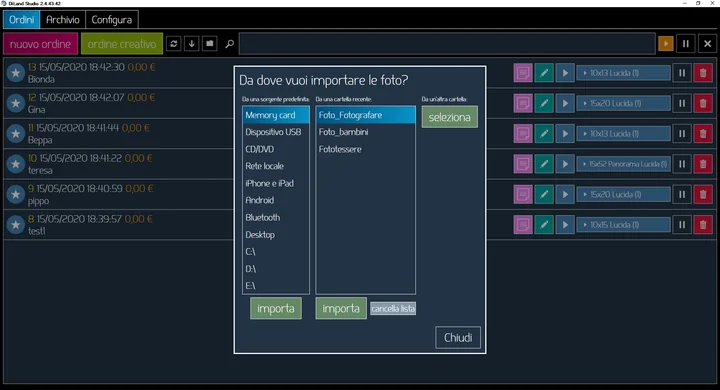
Task: Click the download arrow icon in toolbar
Action: (x=191, y=44)
